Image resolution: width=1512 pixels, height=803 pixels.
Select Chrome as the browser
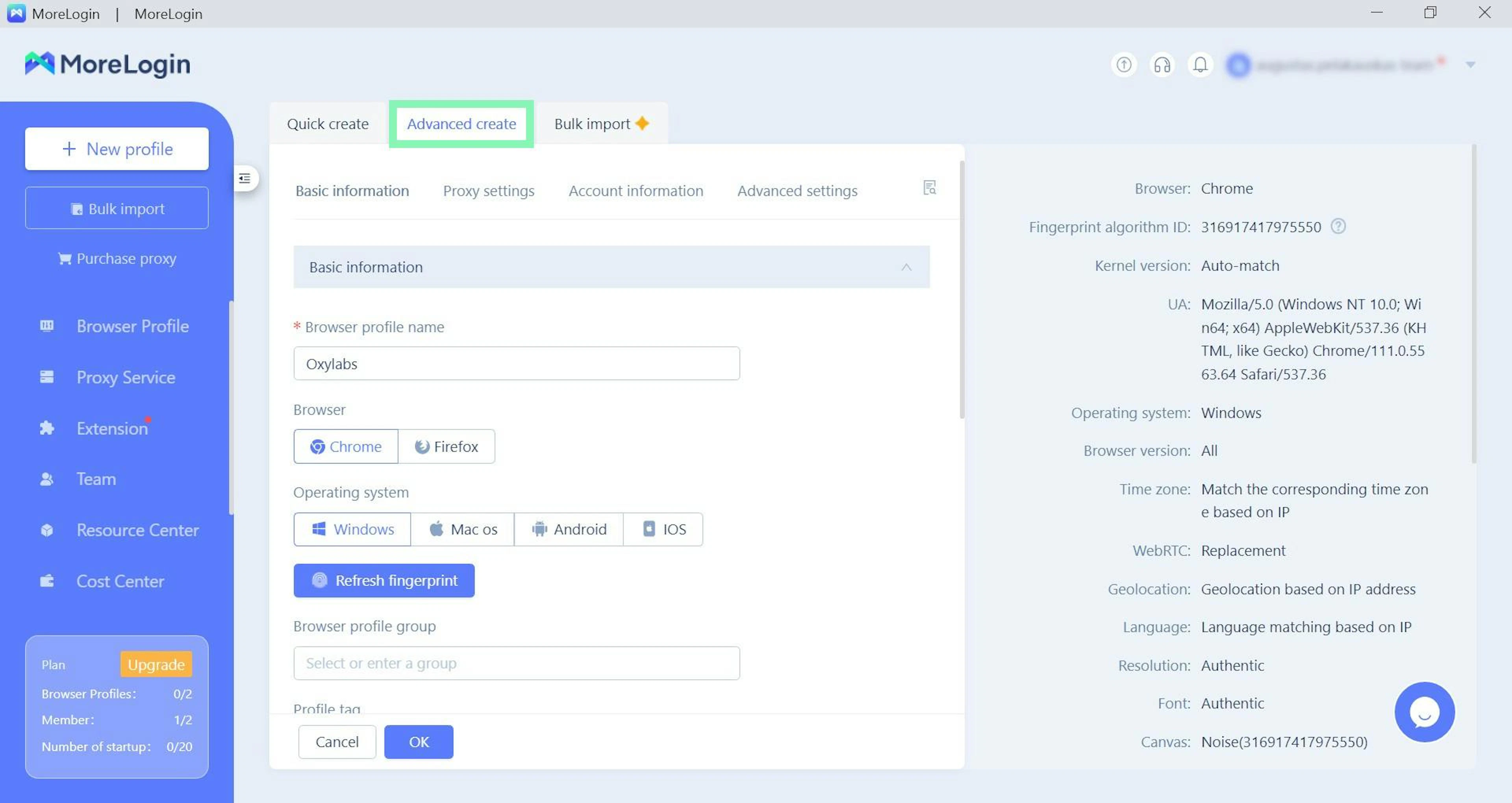346,447
